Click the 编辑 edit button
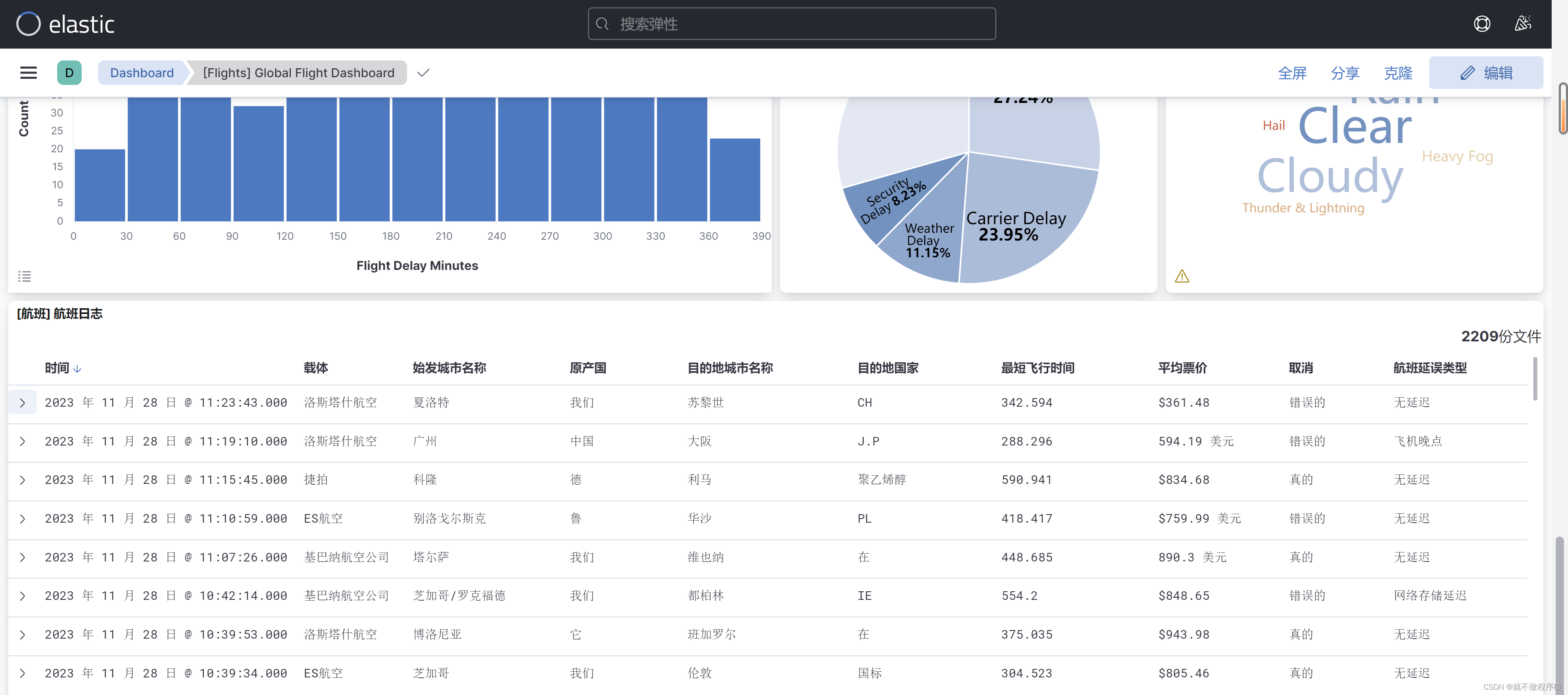This screenshot has width=1568, height=695. click(1485, 73)
